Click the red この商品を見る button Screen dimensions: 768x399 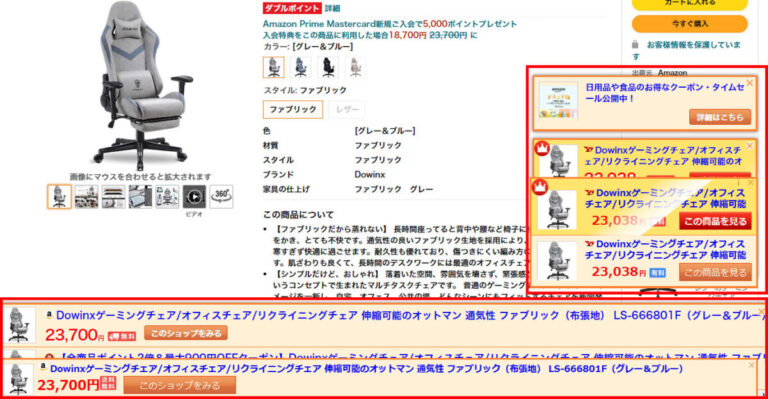(x=716, y=221)
